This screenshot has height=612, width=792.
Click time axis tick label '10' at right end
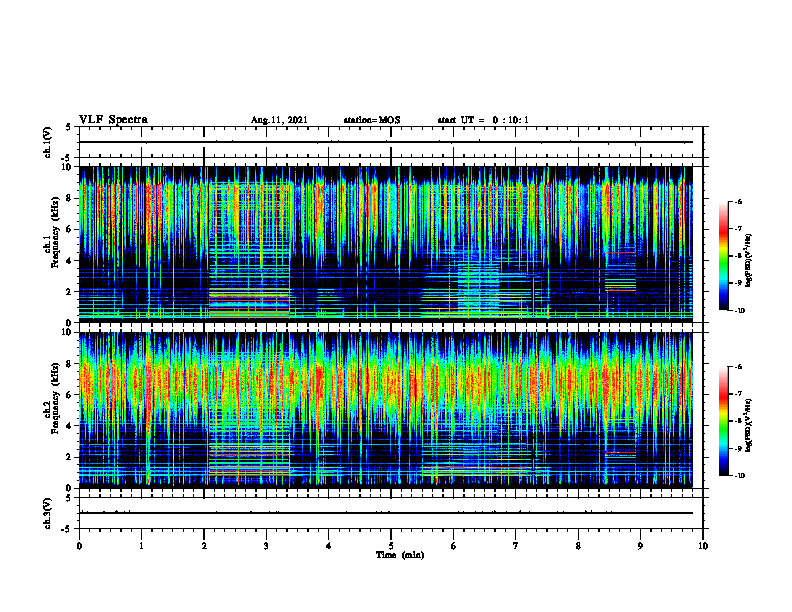pos(703,546)
